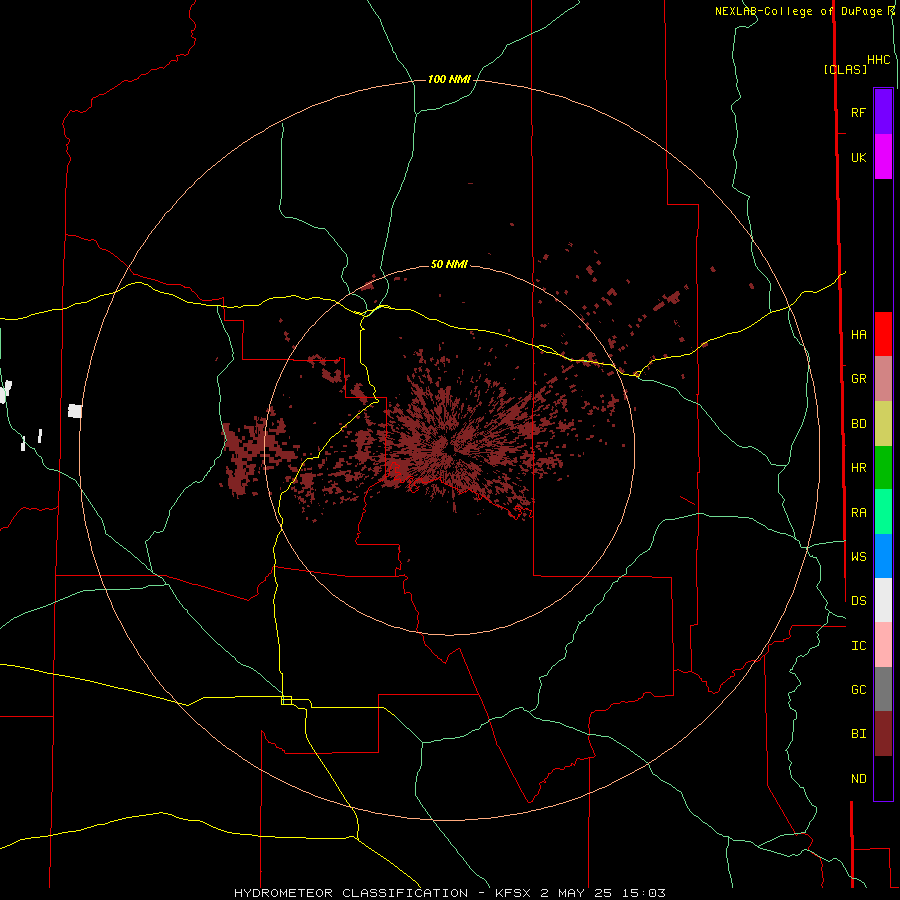Click the GC gray legend swatch
Screen dimensions: 900x900
click(883, 689)
